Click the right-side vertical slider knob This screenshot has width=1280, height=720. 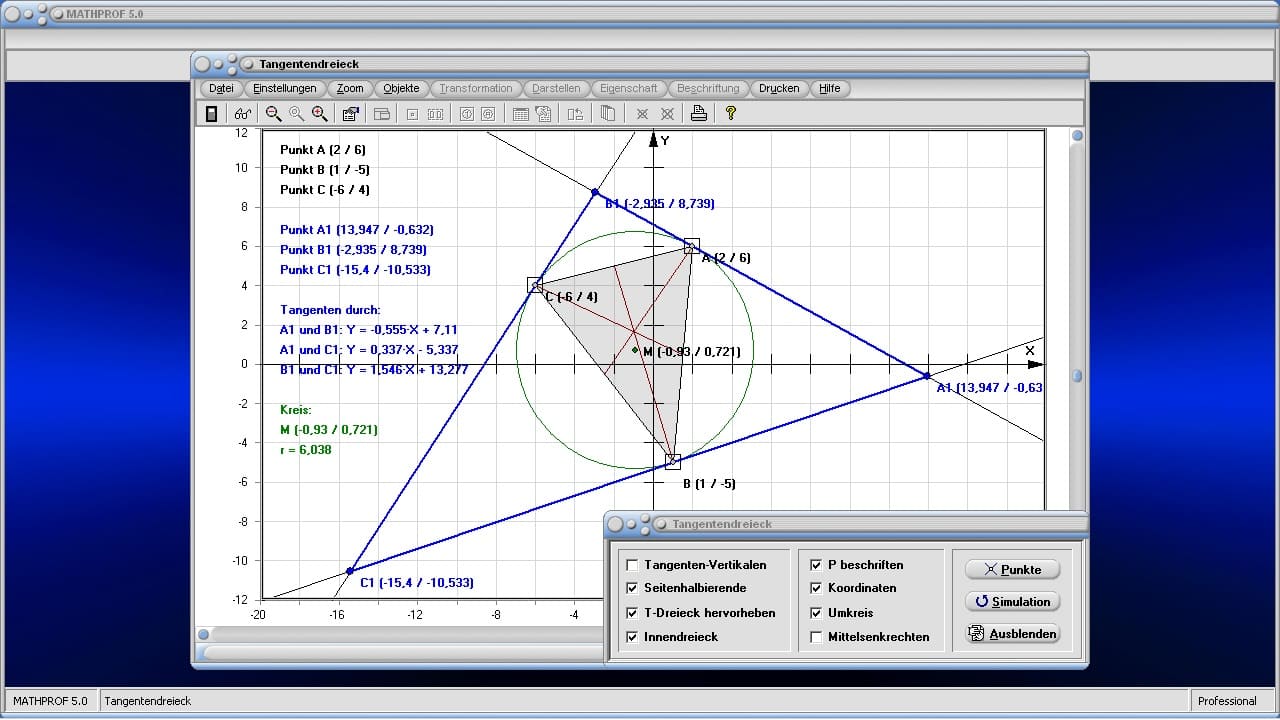1077,376
